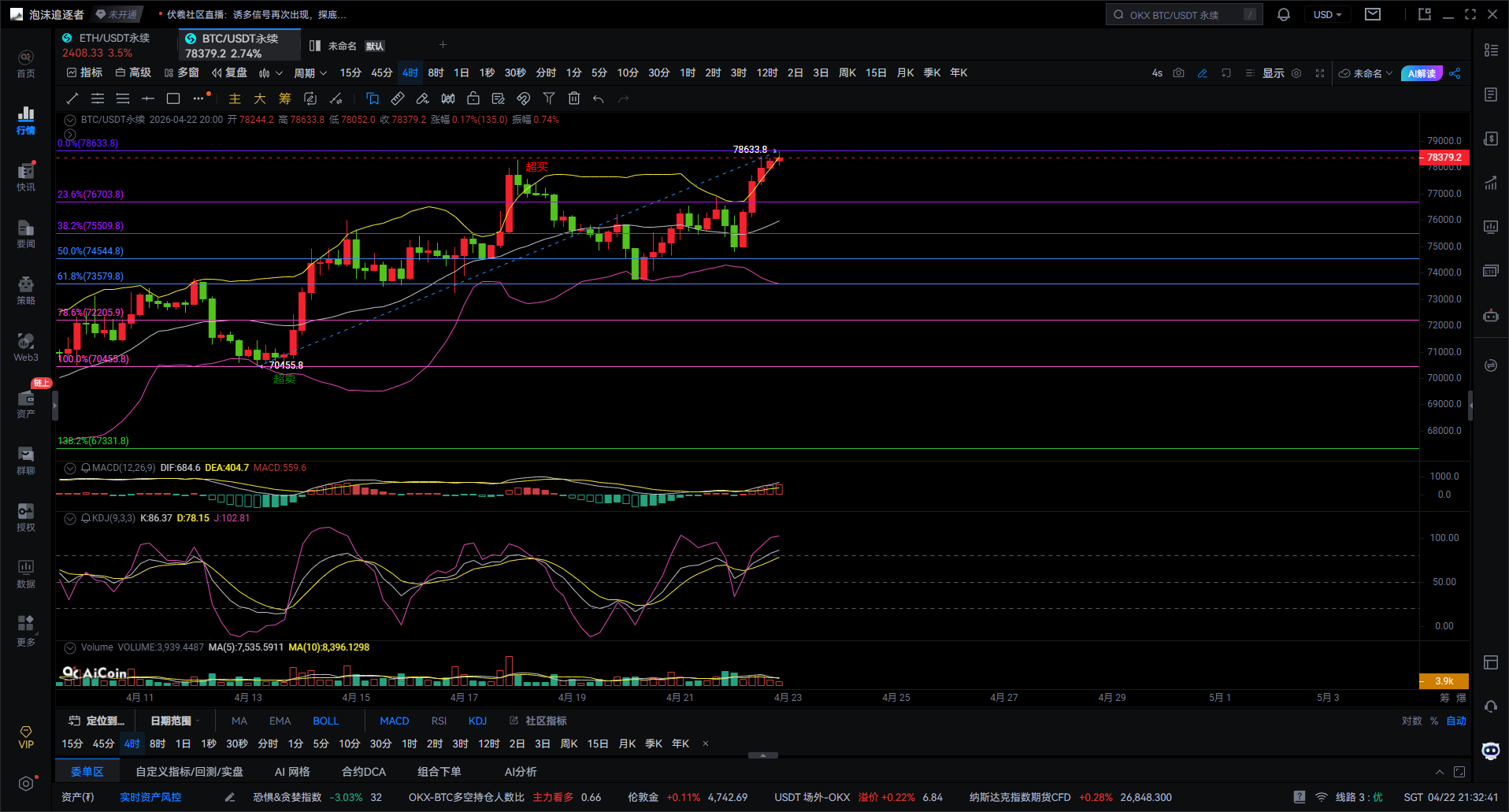Select the rectangle drawing tool

click(173, 98)
